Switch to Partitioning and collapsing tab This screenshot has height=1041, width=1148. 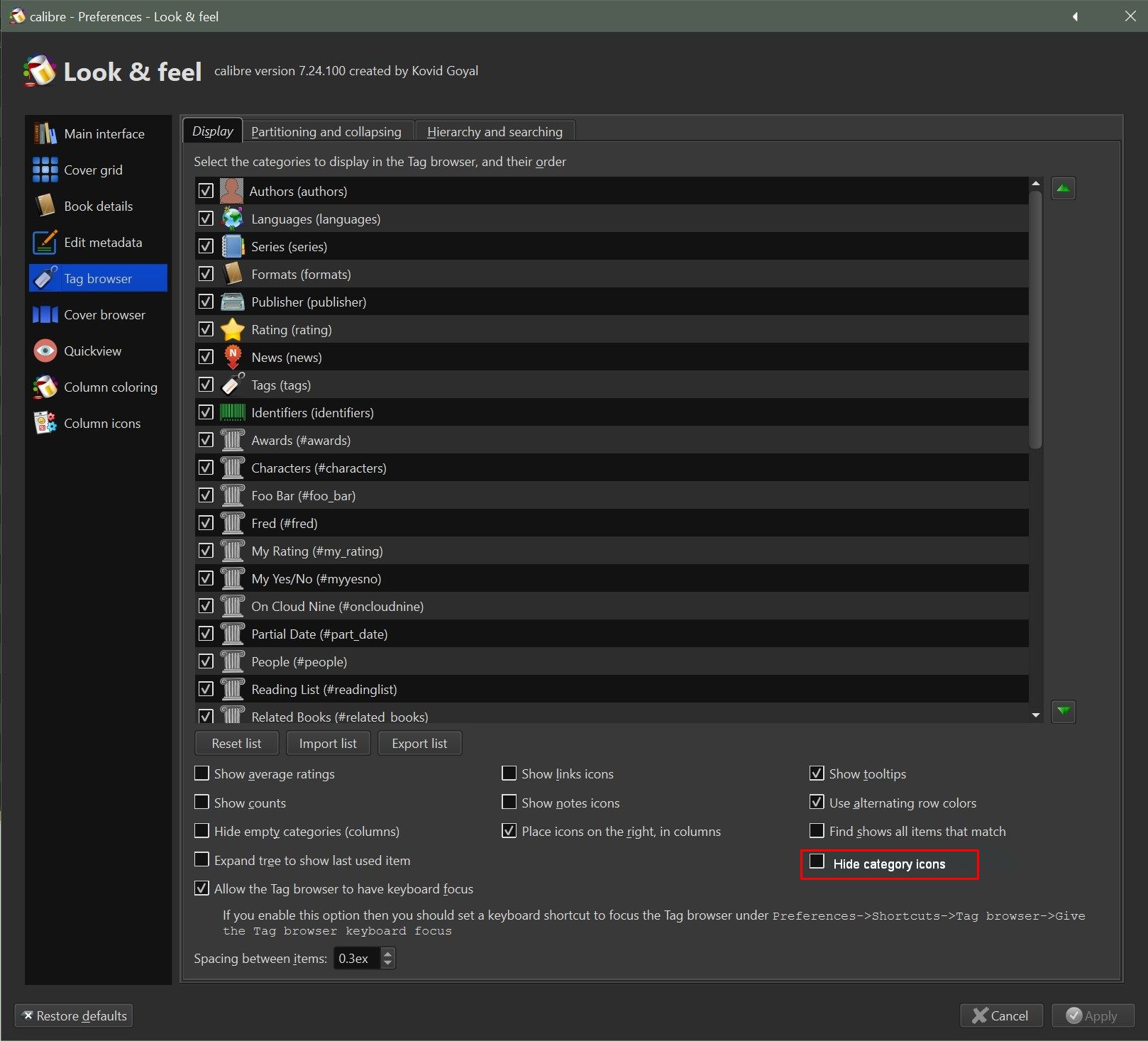326,132
